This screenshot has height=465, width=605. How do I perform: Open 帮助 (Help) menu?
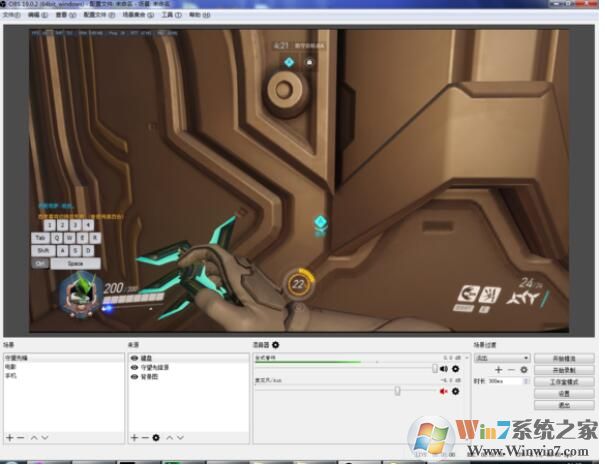pos(199,15)
